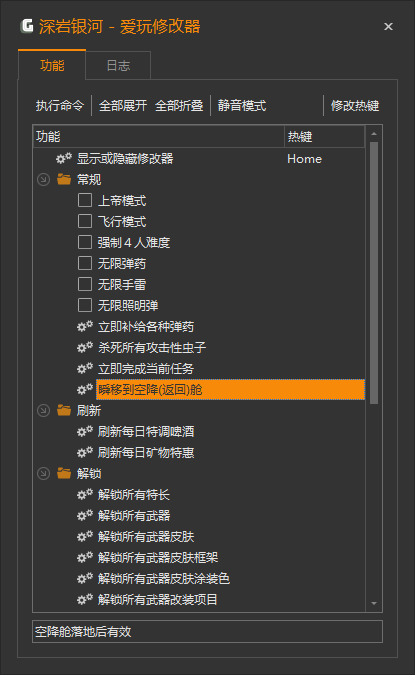This screenshot has height=675, width=415.
Task: Collapse the 常规 group arrow
Action: coord(43,180)
